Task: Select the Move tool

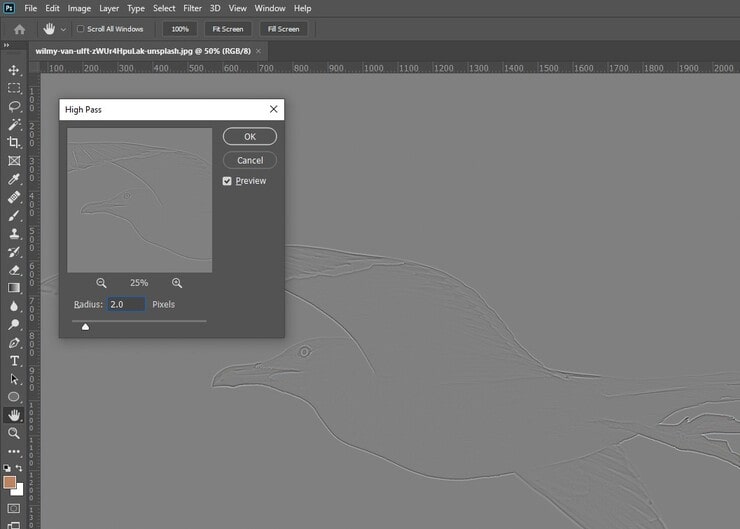Action: click(14, 70)
